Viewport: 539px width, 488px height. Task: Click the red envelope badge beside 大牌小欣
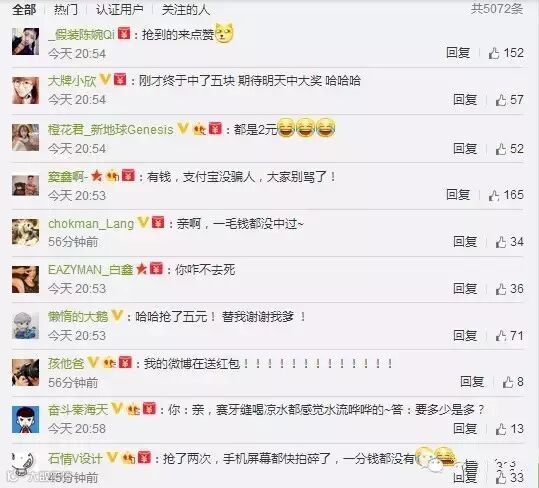(120, 79)
